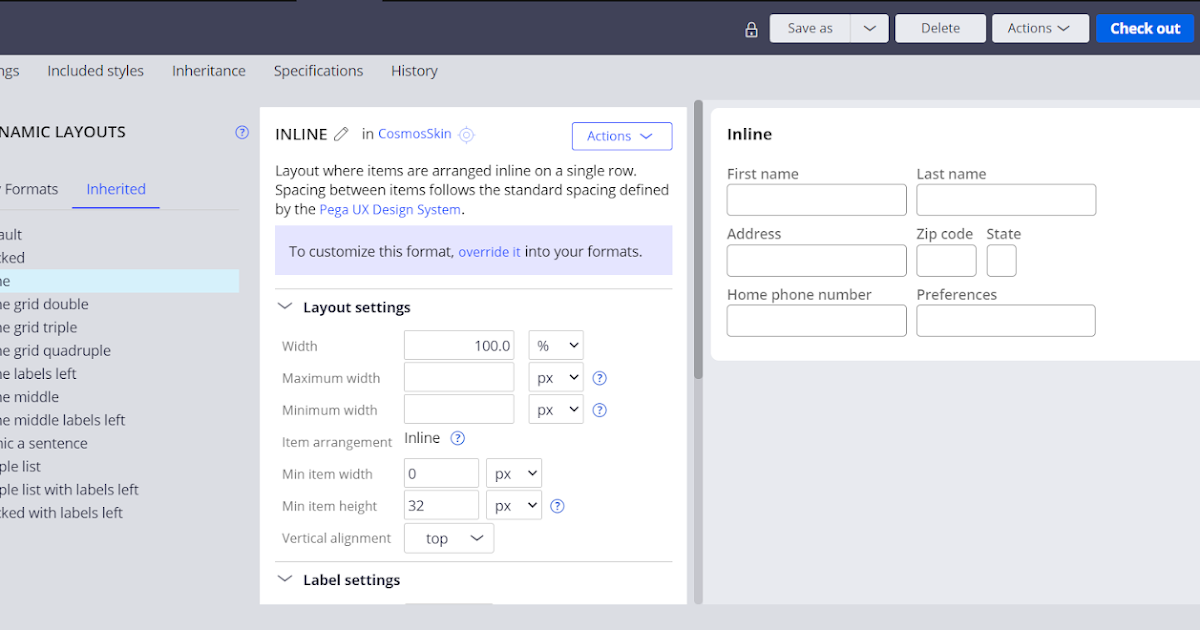Click the target icon beside CosmosSkin
1200x630 pixels.
(466, 133)
